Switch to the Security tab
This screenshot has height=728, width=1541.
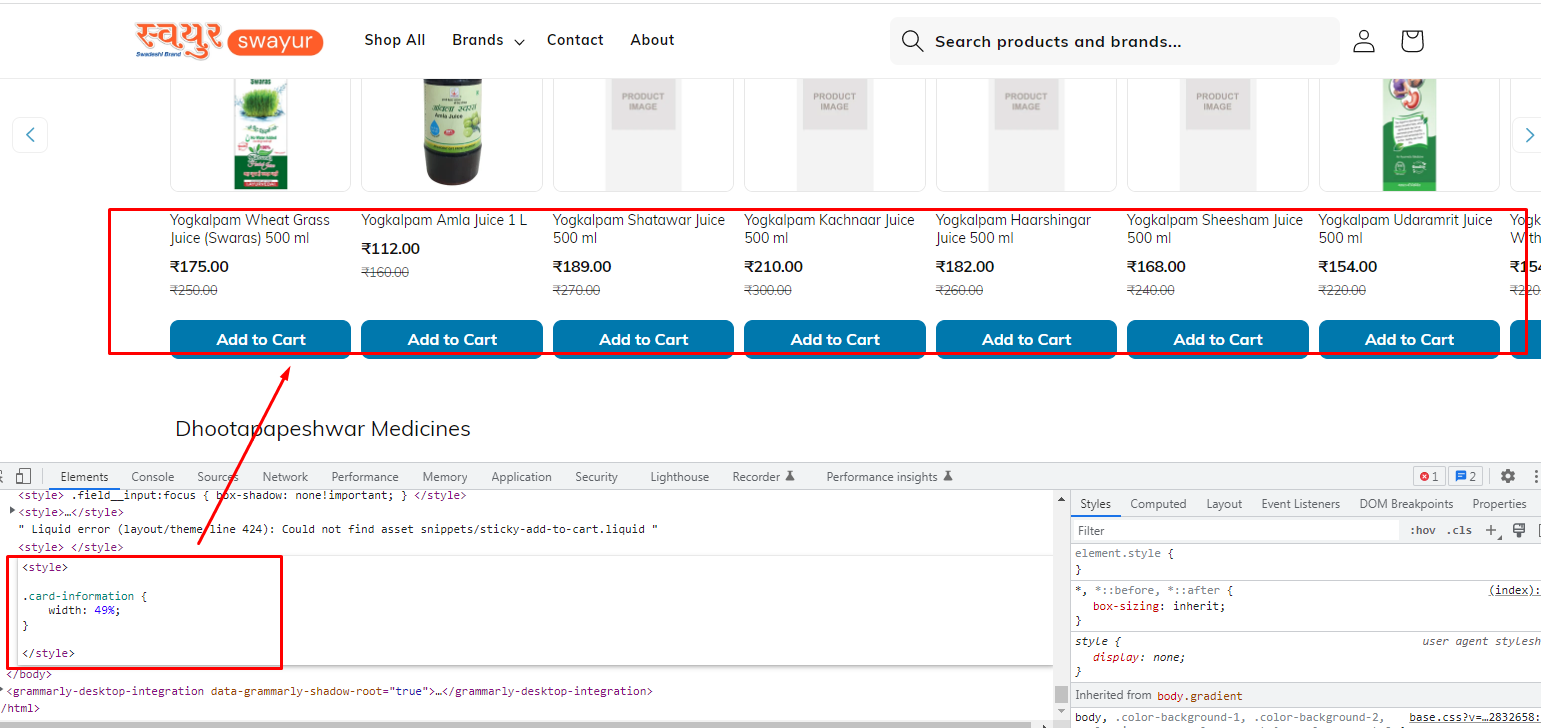pos(597,477)
